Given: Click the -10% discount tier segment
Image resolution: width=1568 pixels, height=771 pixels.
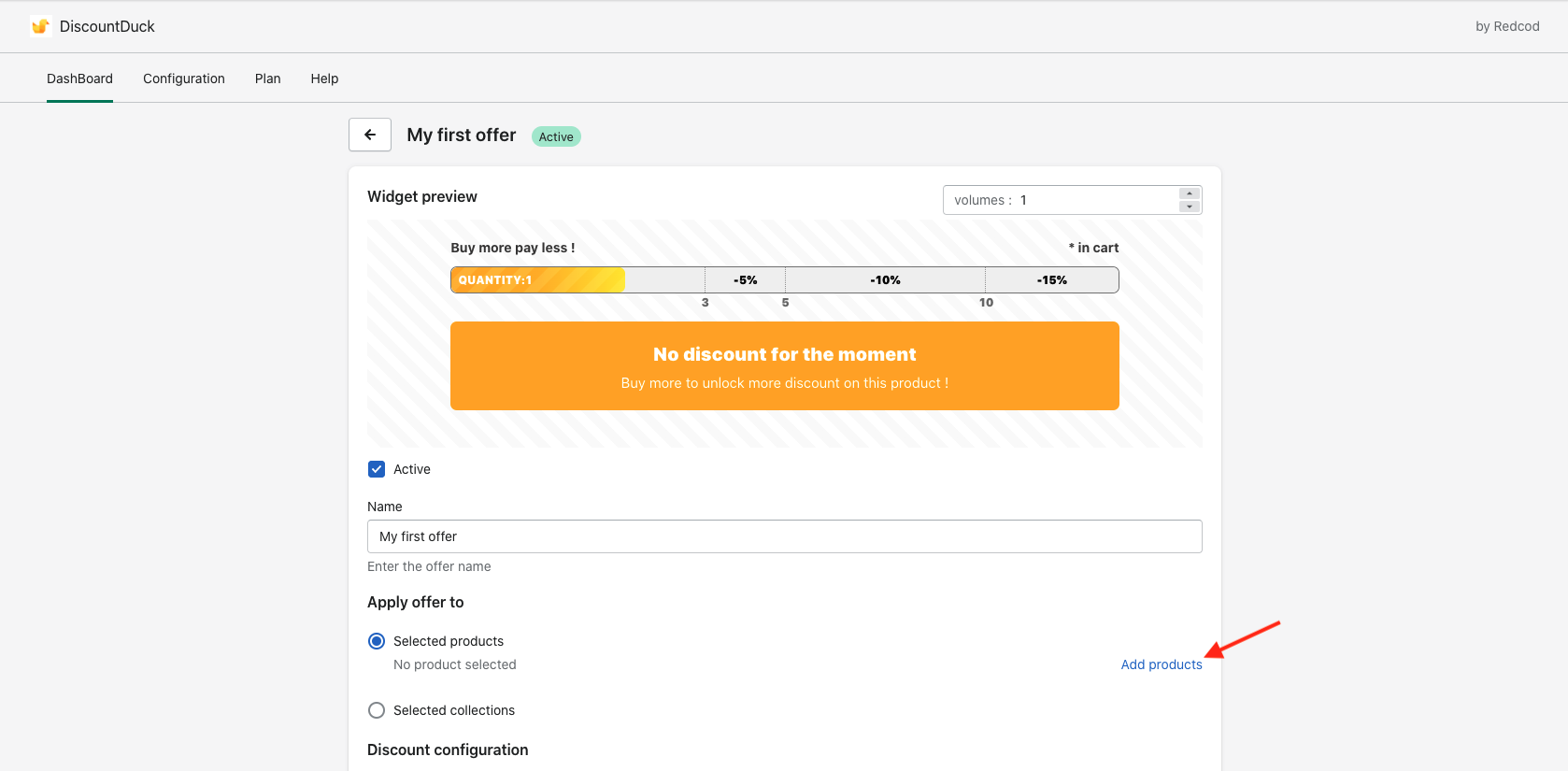Looking at the screenshot, I should click(885, 280).
